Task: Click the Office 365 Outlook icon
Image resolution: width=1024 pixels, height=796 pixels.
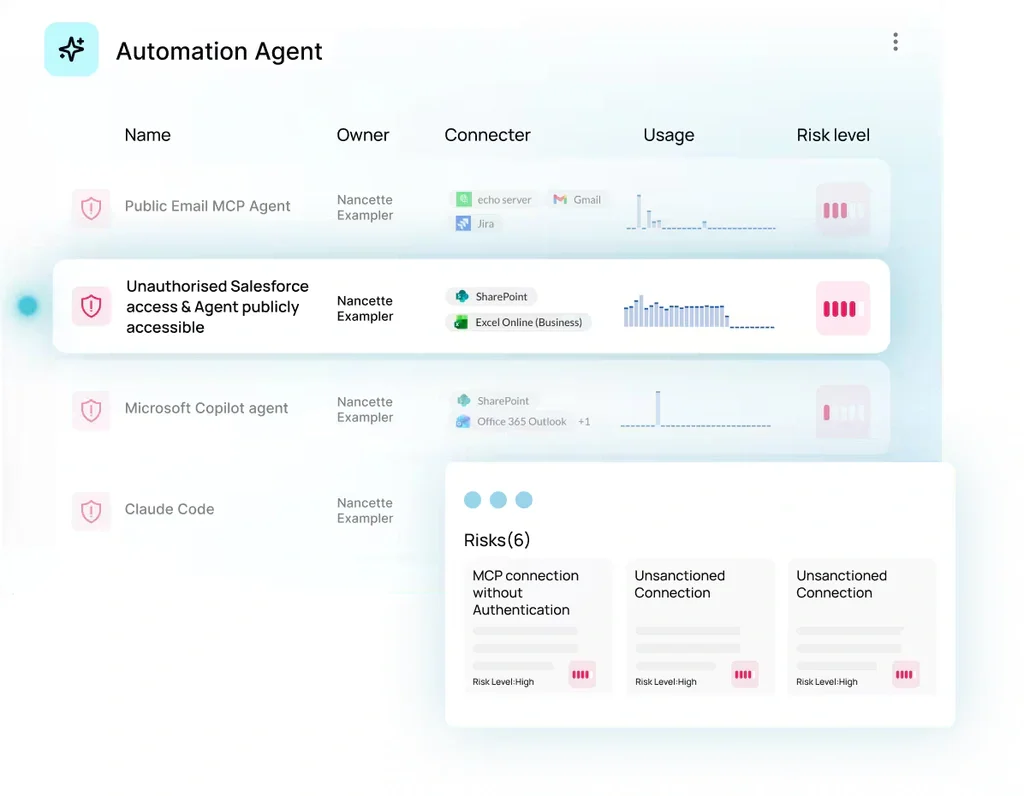Action: coord(463,421)
